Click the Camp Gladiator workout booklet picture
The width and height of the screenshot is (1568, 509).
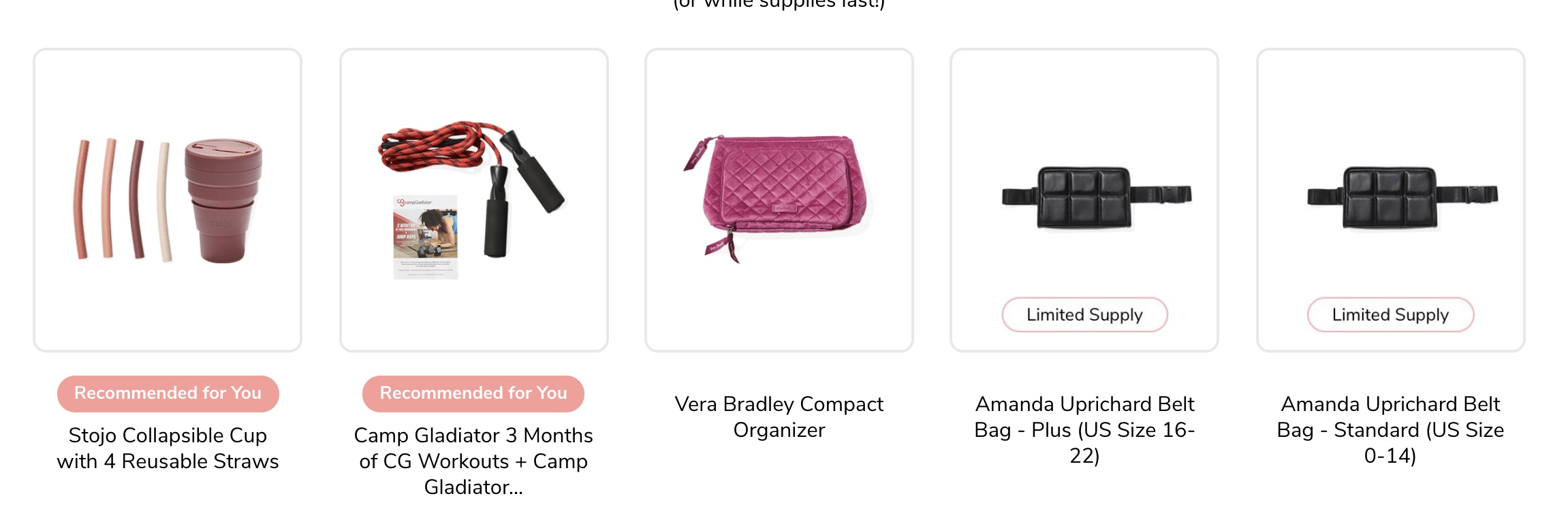tap(426, 237)
